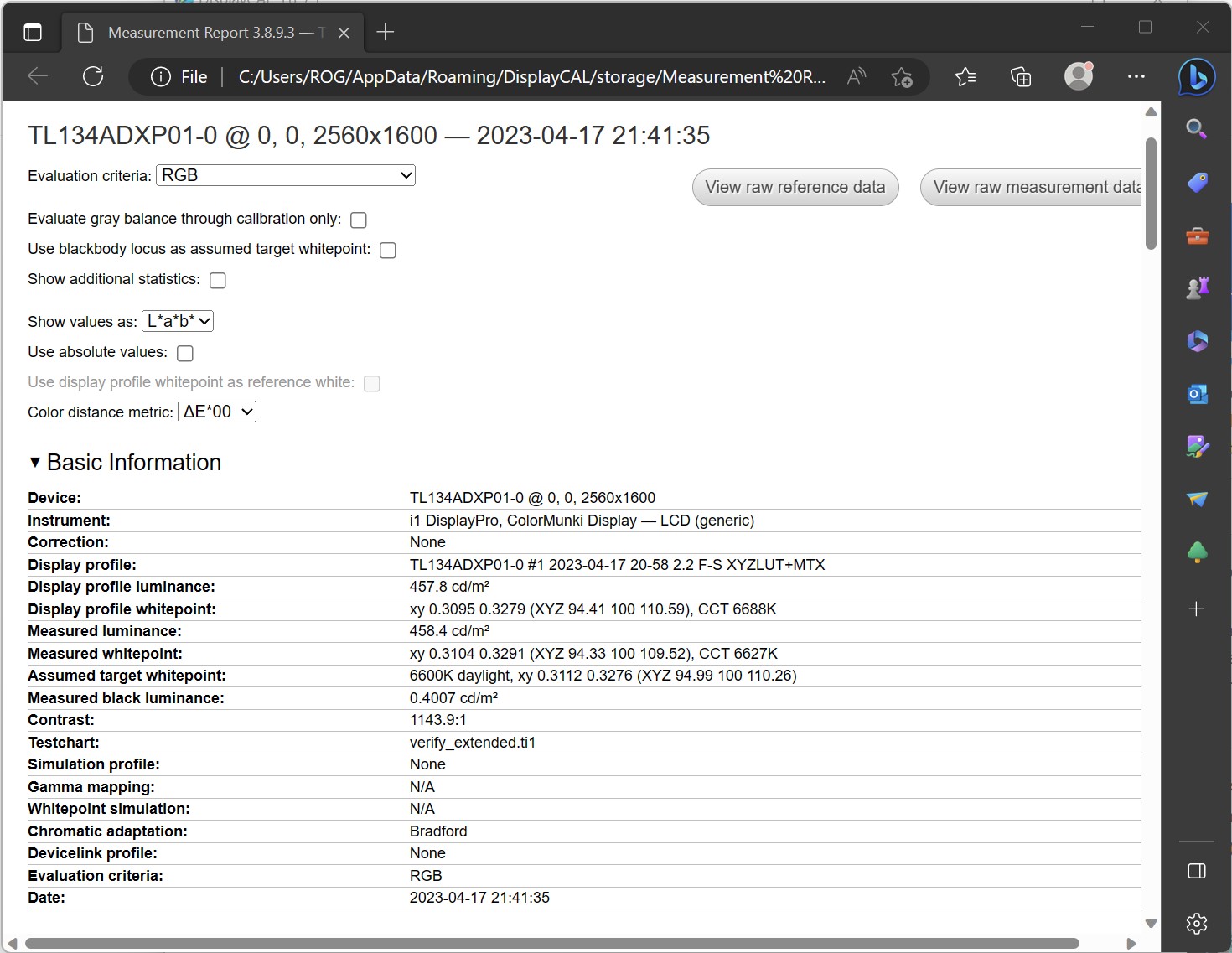Open browser Settings and more menu
1232x953 pixels.
coord(1136,77)
